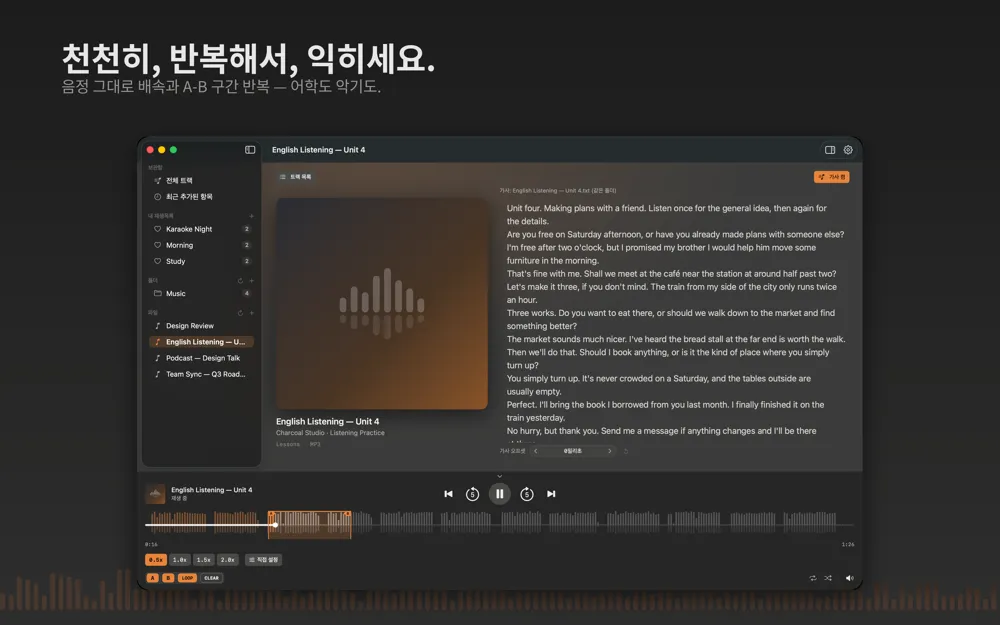1000x625 pixels.
Task: Click lyric 'You simply turn up'
Action: [x=659, y=385]
